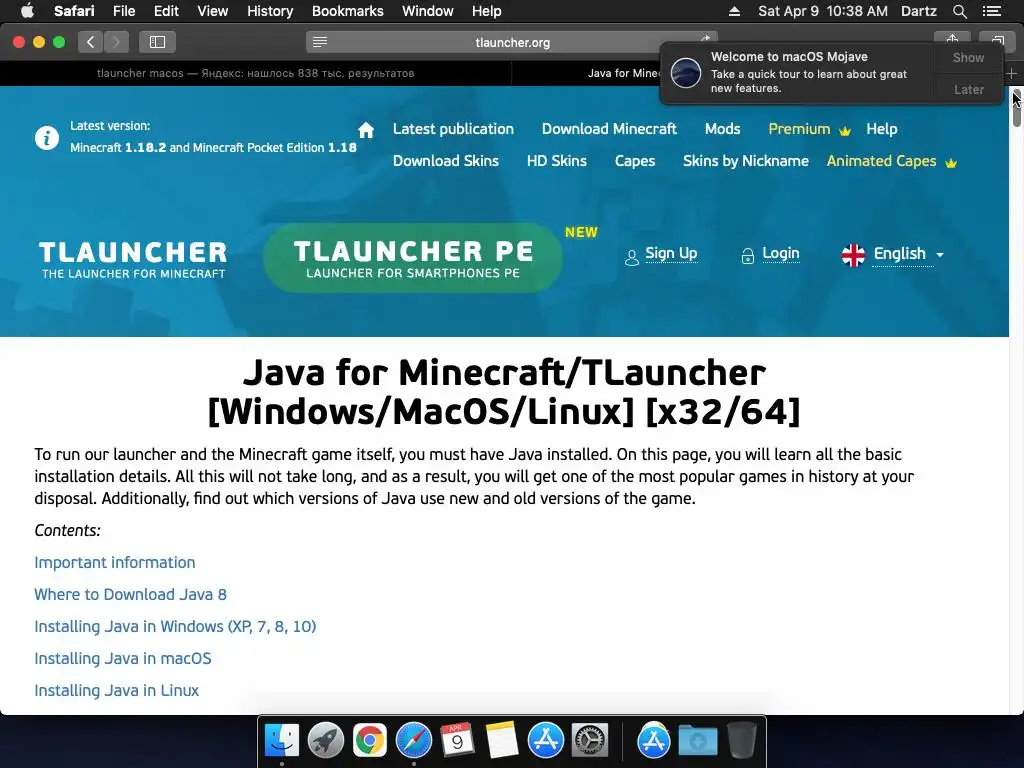Open the Edit menu
The height and width of the screenshot is (768, 1024).
(x=166, y=11)
